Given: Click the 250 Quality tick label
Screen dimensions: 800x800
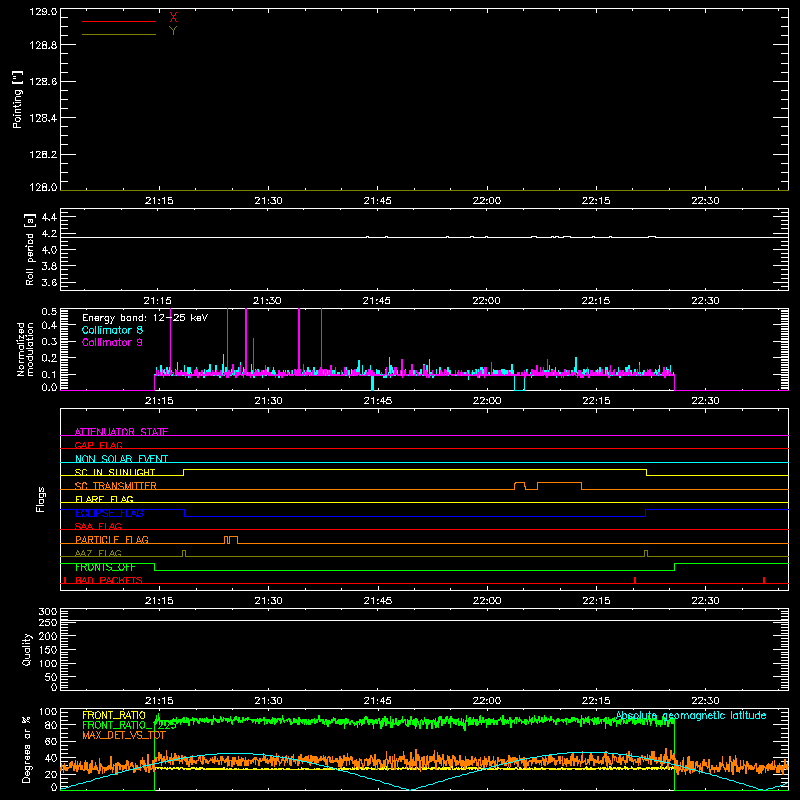Looking at the screenshot, I should tap(48, 622).
